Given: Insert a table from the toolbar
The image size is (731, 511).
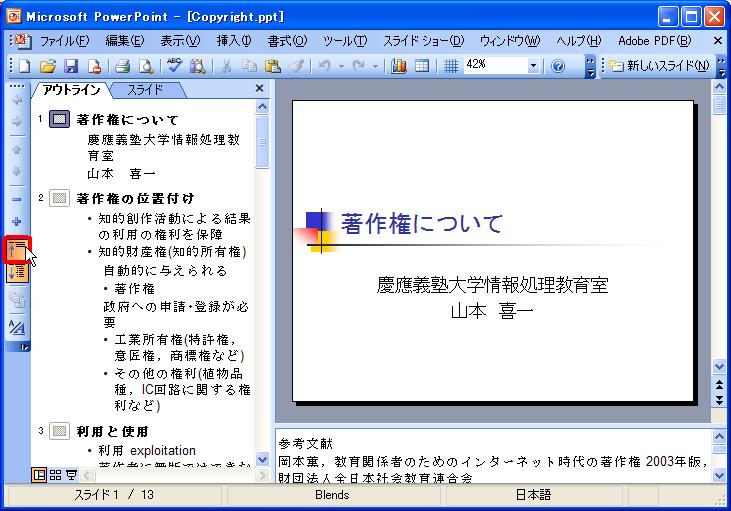Looking at the screenshot, I should tap(422, 66).
